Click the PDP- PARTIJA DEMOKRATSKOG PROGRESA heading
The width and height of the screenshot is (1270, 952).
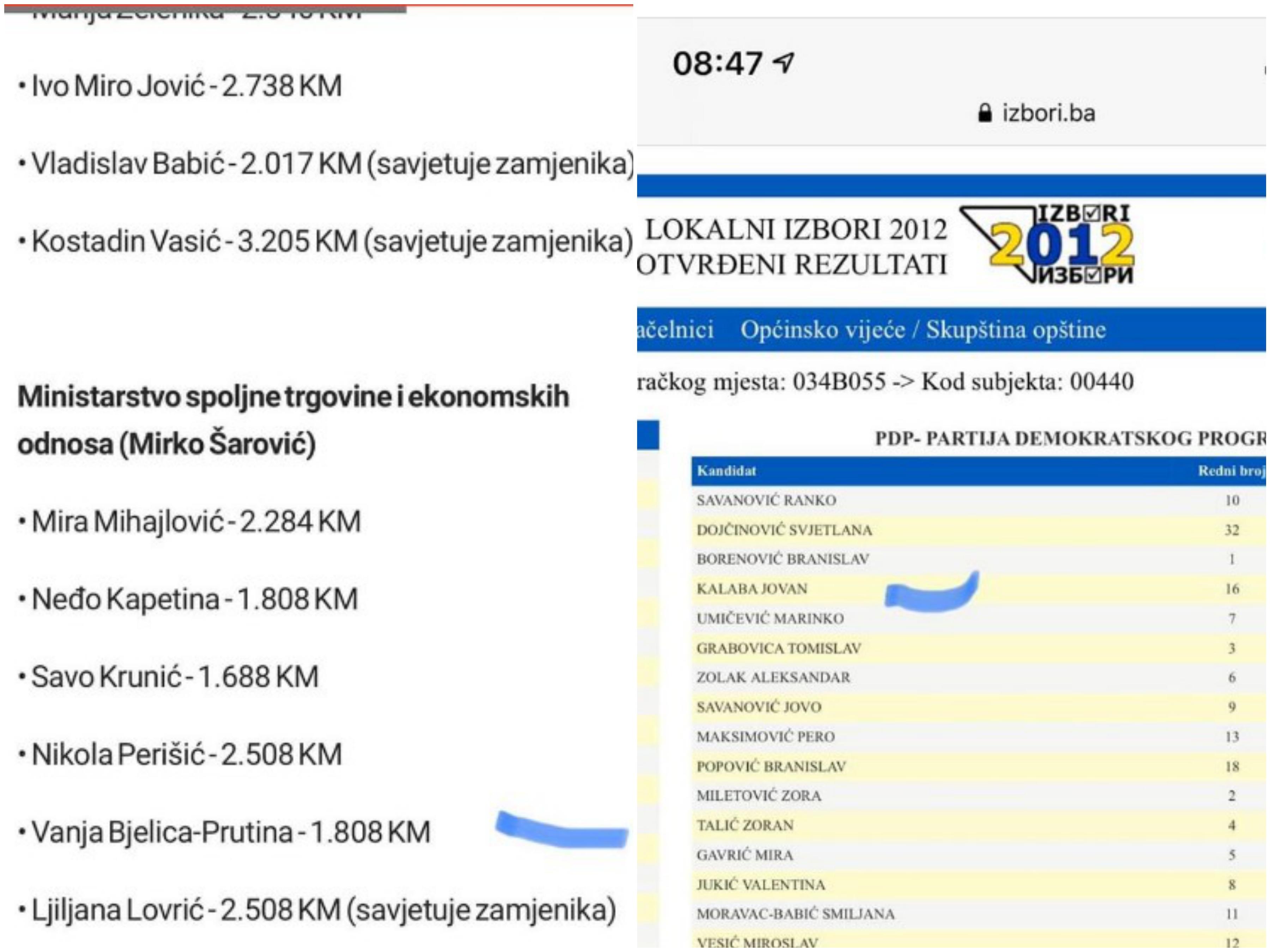click(x=1070, y=438)
